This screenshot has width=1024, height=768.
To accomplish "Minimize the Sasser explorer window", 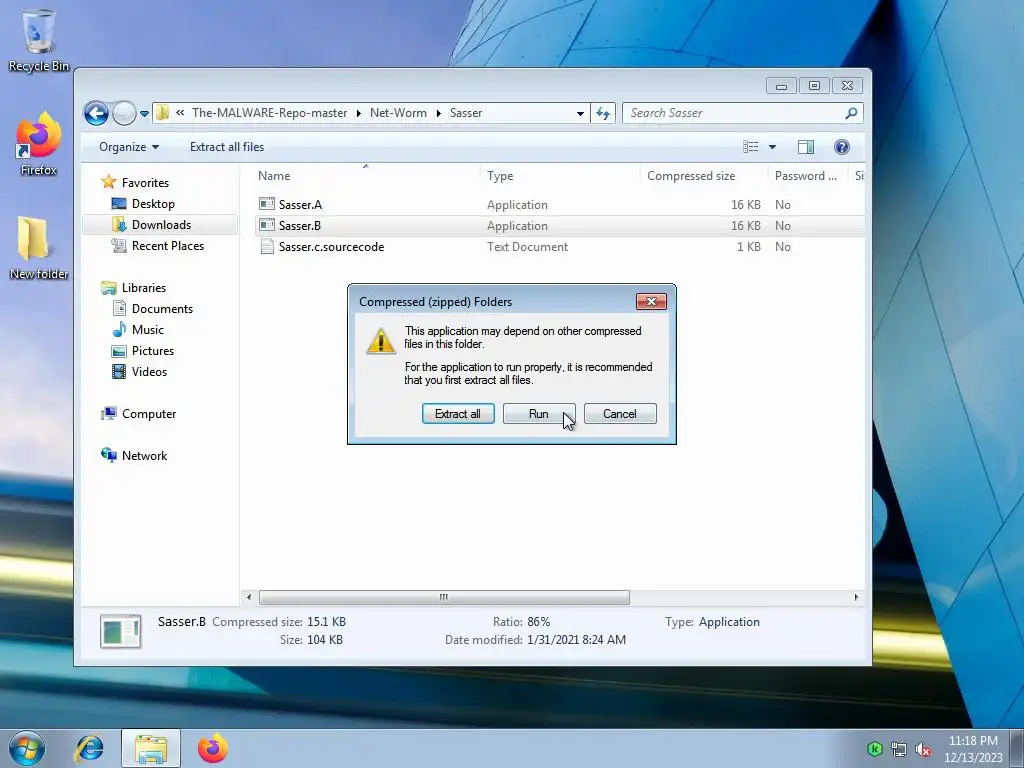I will coord(781,86).
